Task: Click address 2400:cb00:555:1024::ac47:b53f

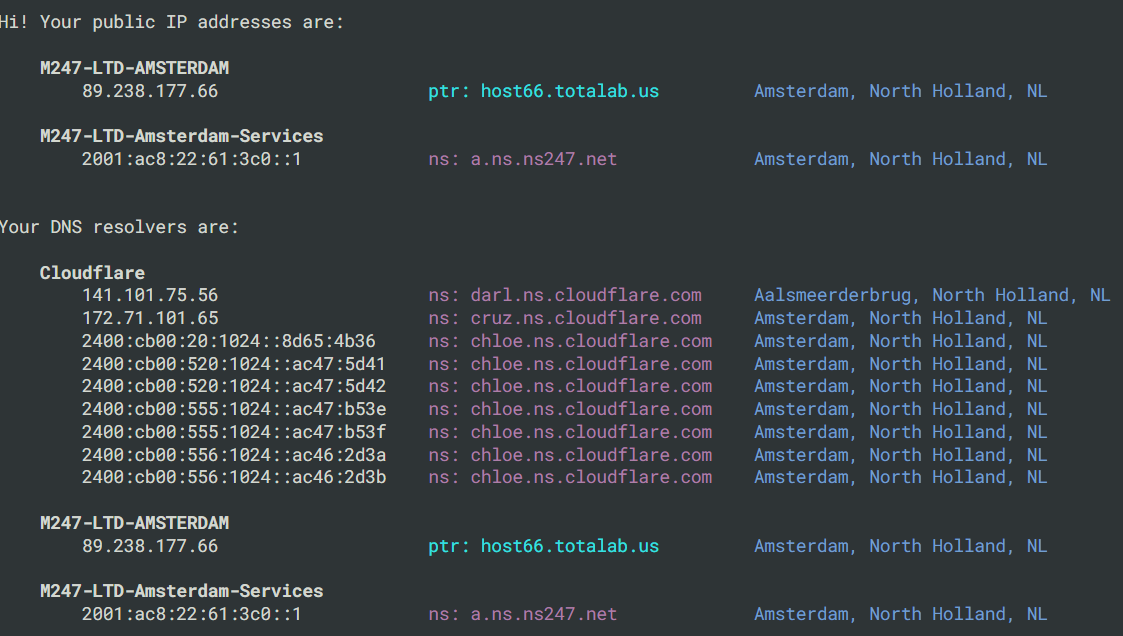Action: point(233,432)
